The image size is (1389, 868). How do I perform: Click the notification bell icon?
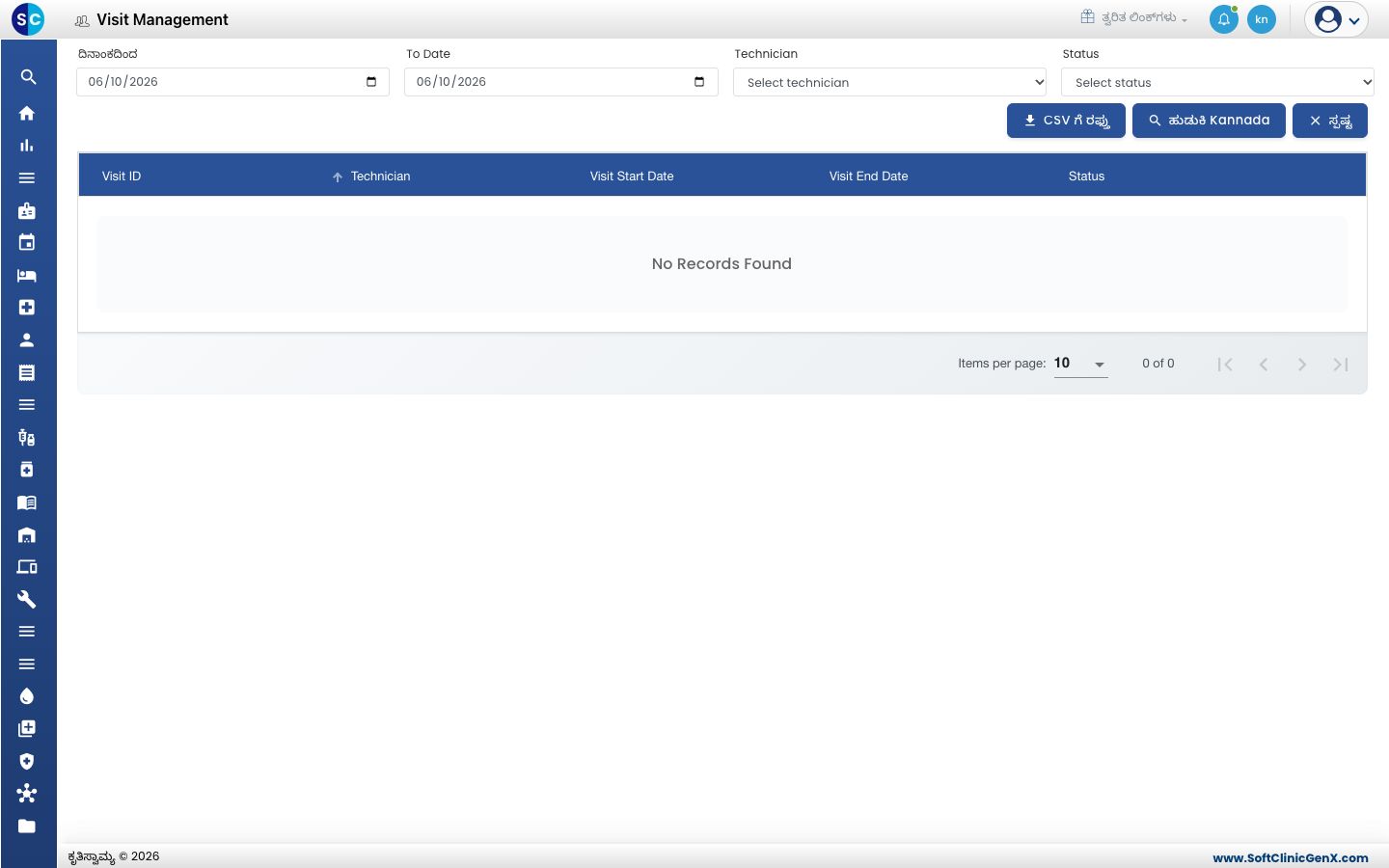point(1224,19)
